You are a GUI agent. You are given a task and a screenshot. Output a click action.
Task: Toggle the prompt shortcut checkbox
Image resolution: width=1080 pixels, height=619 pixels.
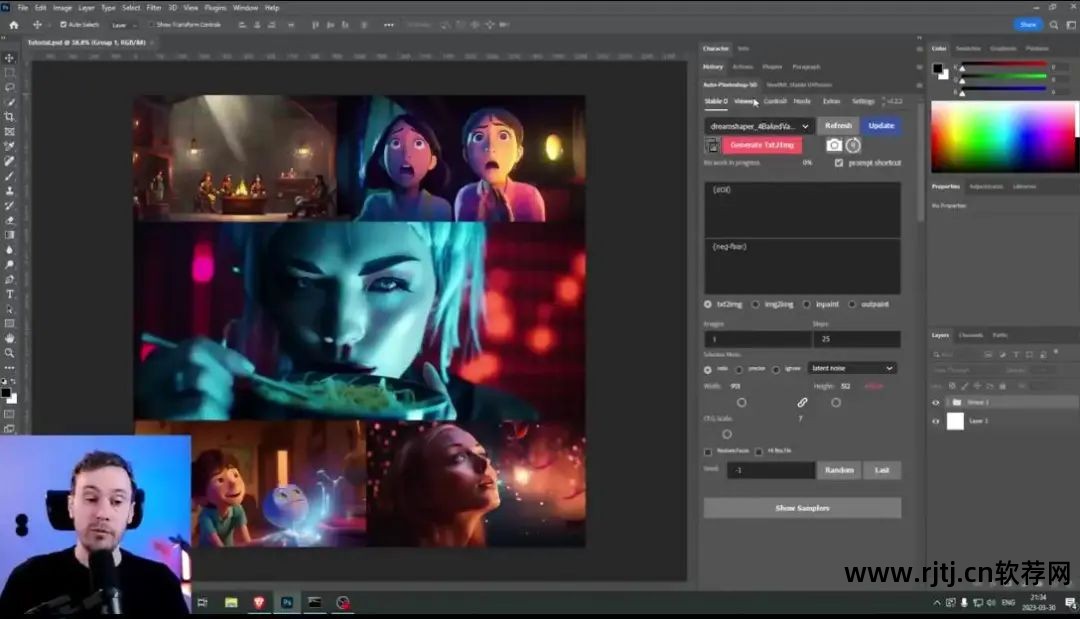coord(838,162)
